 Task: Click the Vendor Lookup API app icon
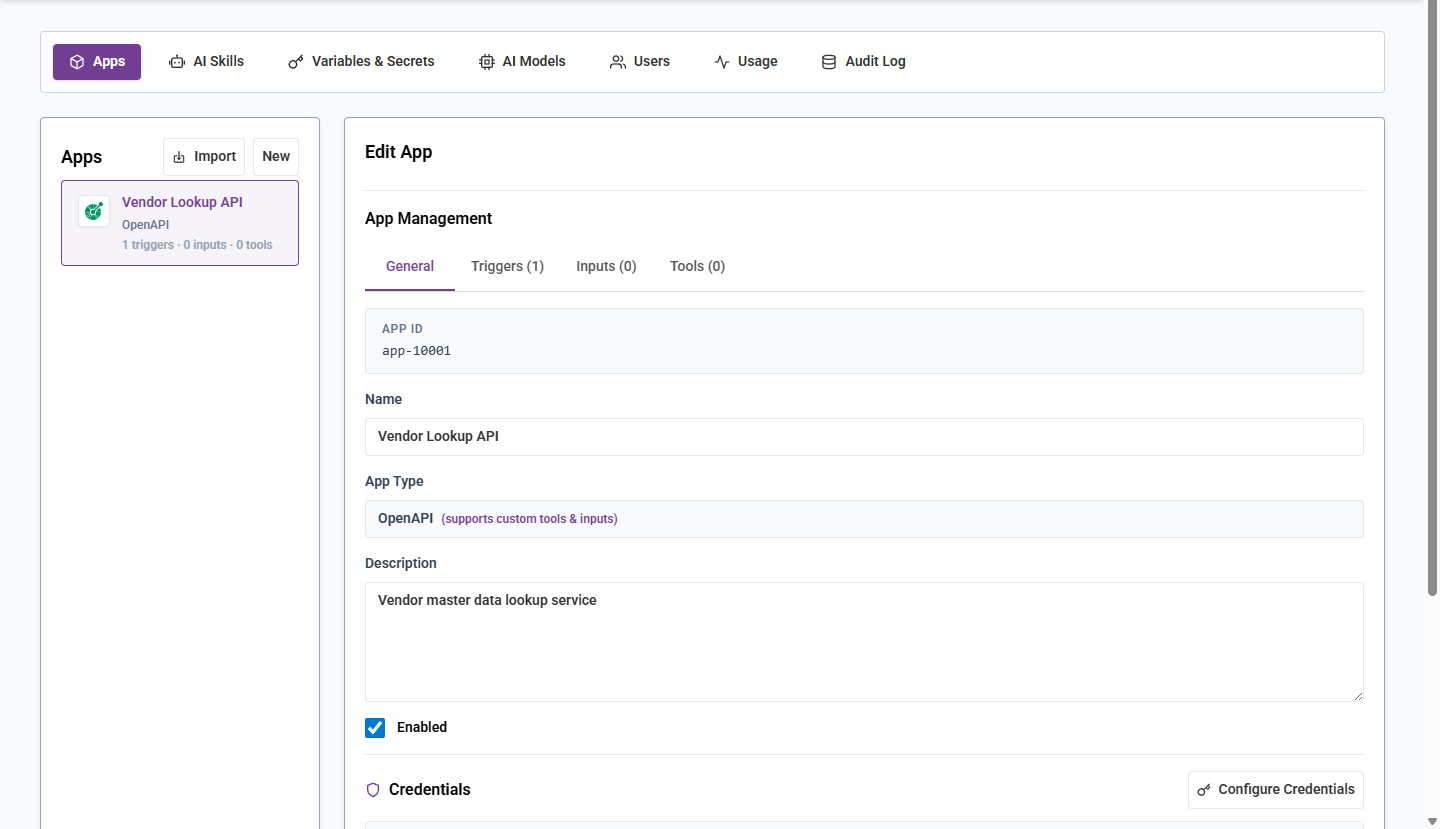(94, 211)
